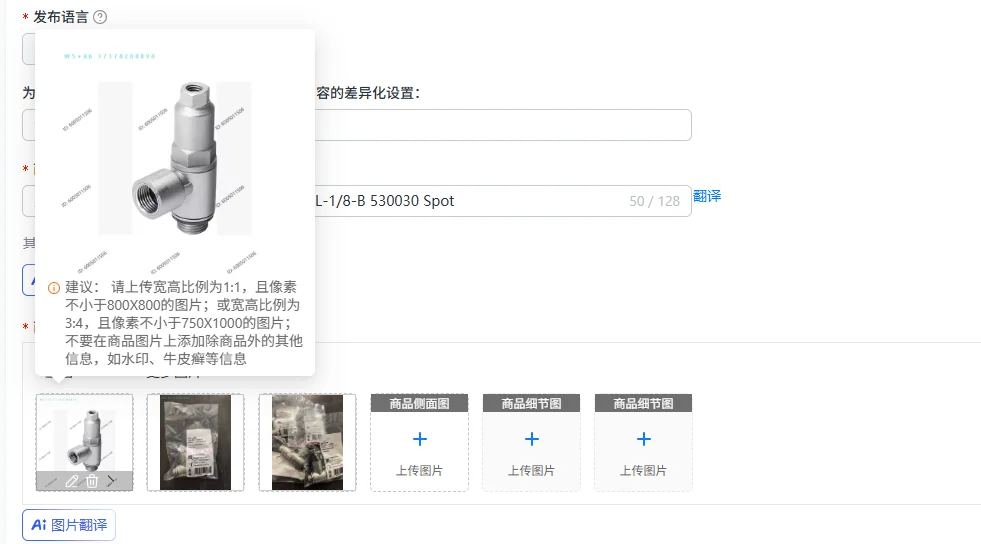The image size is (981, 544).
Task: Click the wide input under 差异化设置
Action: pos(357,125)
